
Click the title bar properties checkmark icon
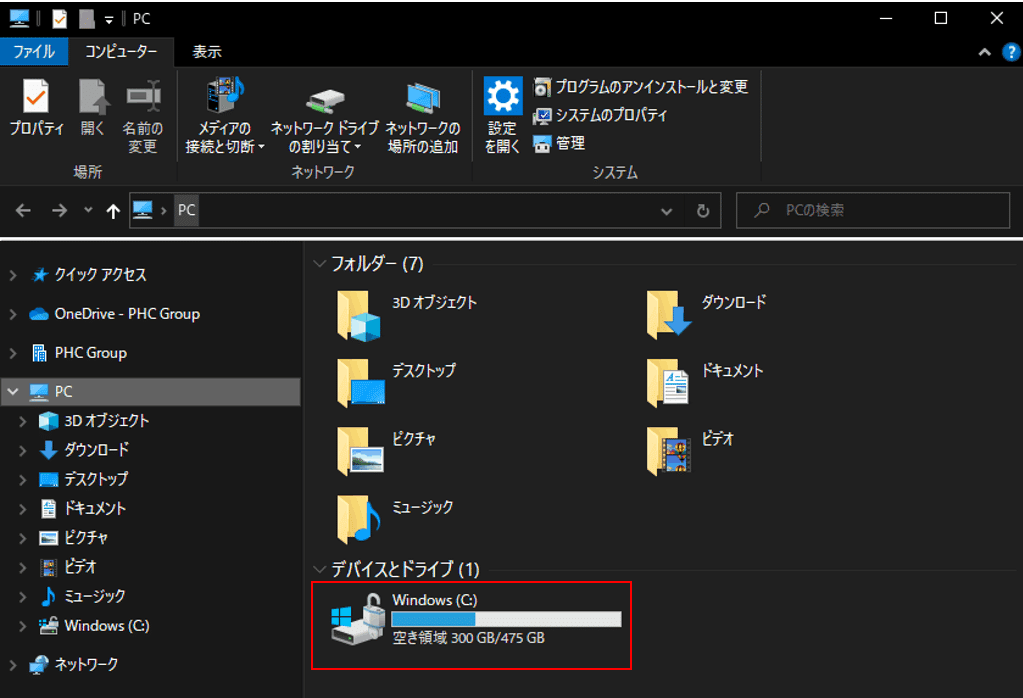tap(59, 19)
